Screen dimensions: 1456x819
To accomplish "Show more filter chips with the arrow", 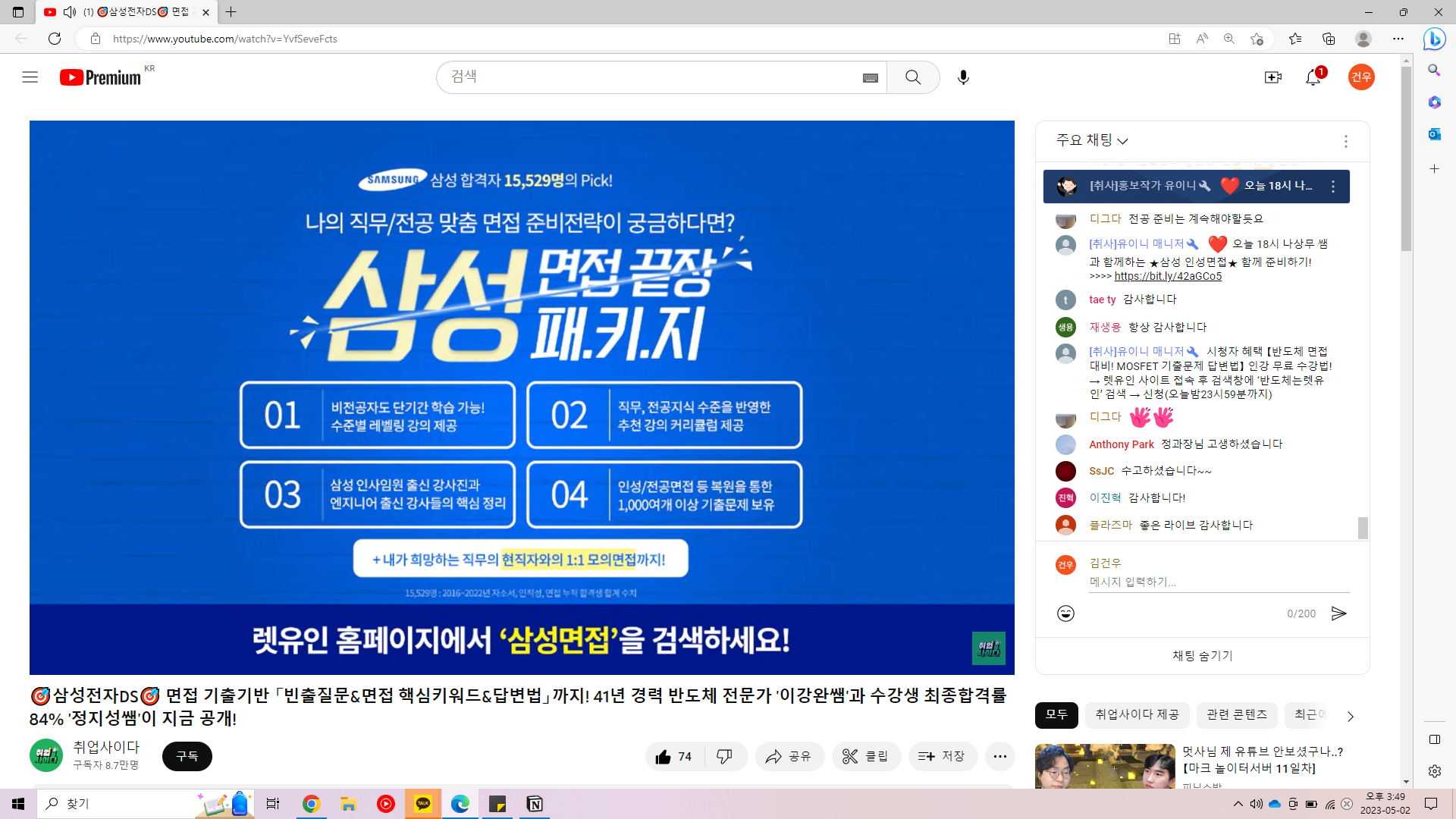I will [1350, 716].
